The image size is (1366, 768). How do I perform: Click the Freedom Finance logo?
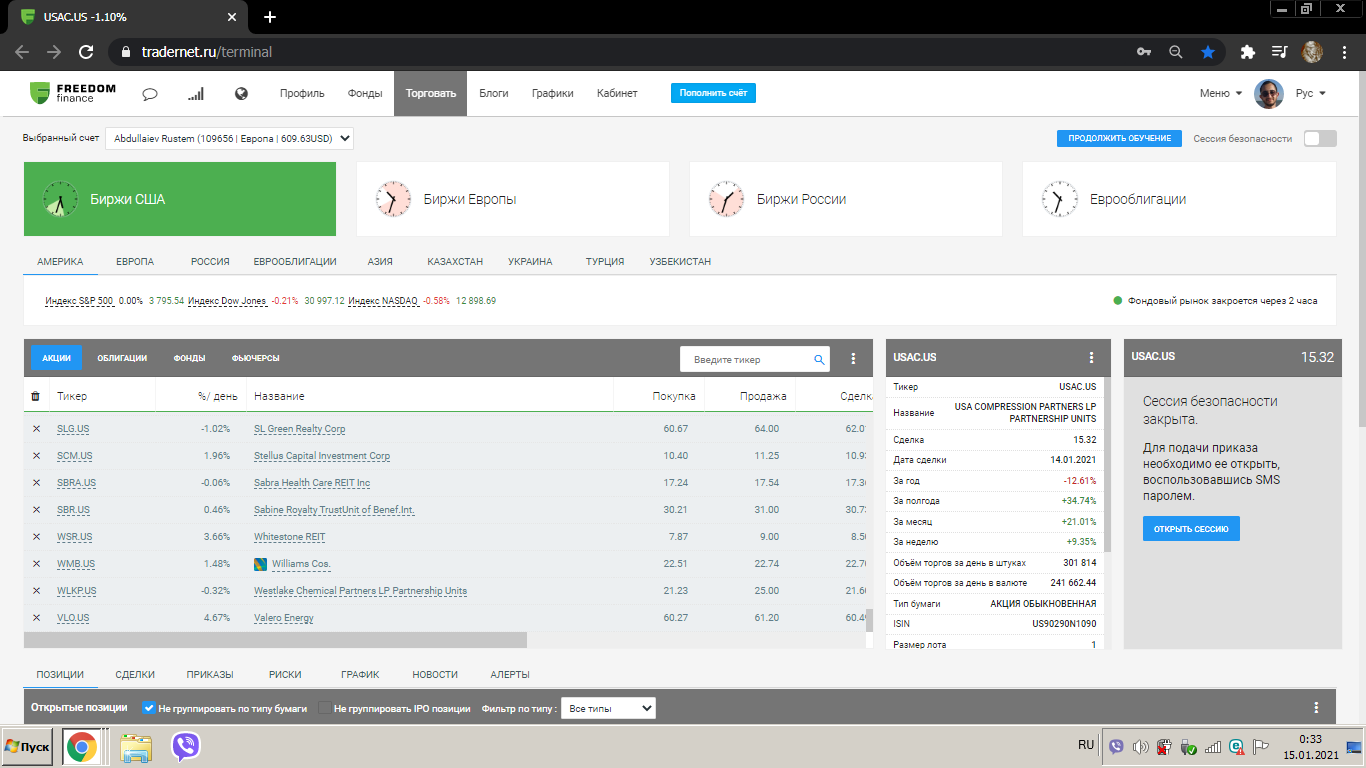(73, 93)
